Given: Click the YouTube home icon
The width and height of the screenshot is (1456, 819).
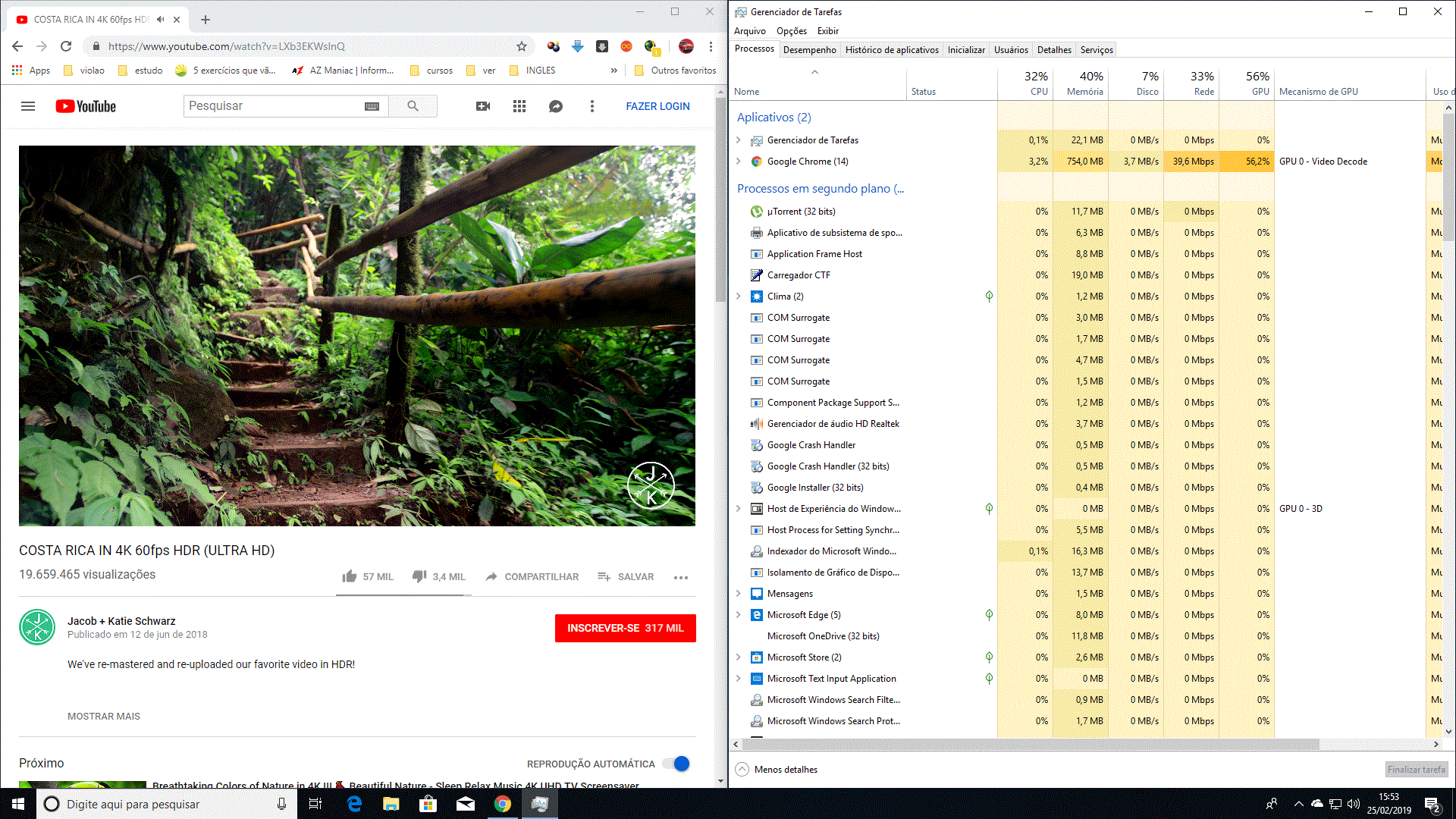Looking at the screenshot, I should pyautogui.click(x=85, y=106).
